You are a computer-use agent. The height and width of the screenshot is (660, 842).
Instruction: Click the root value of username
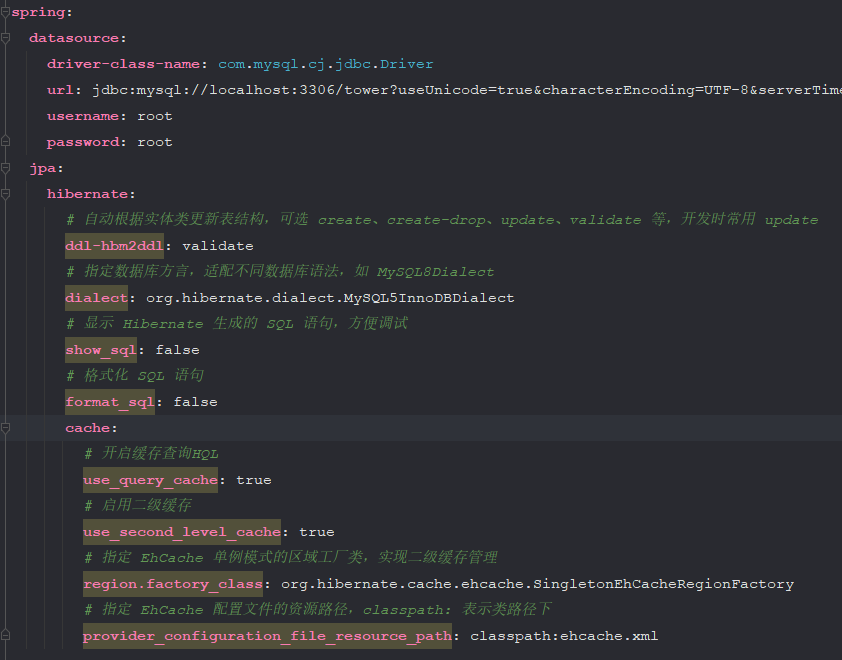(x=155, y=116)
